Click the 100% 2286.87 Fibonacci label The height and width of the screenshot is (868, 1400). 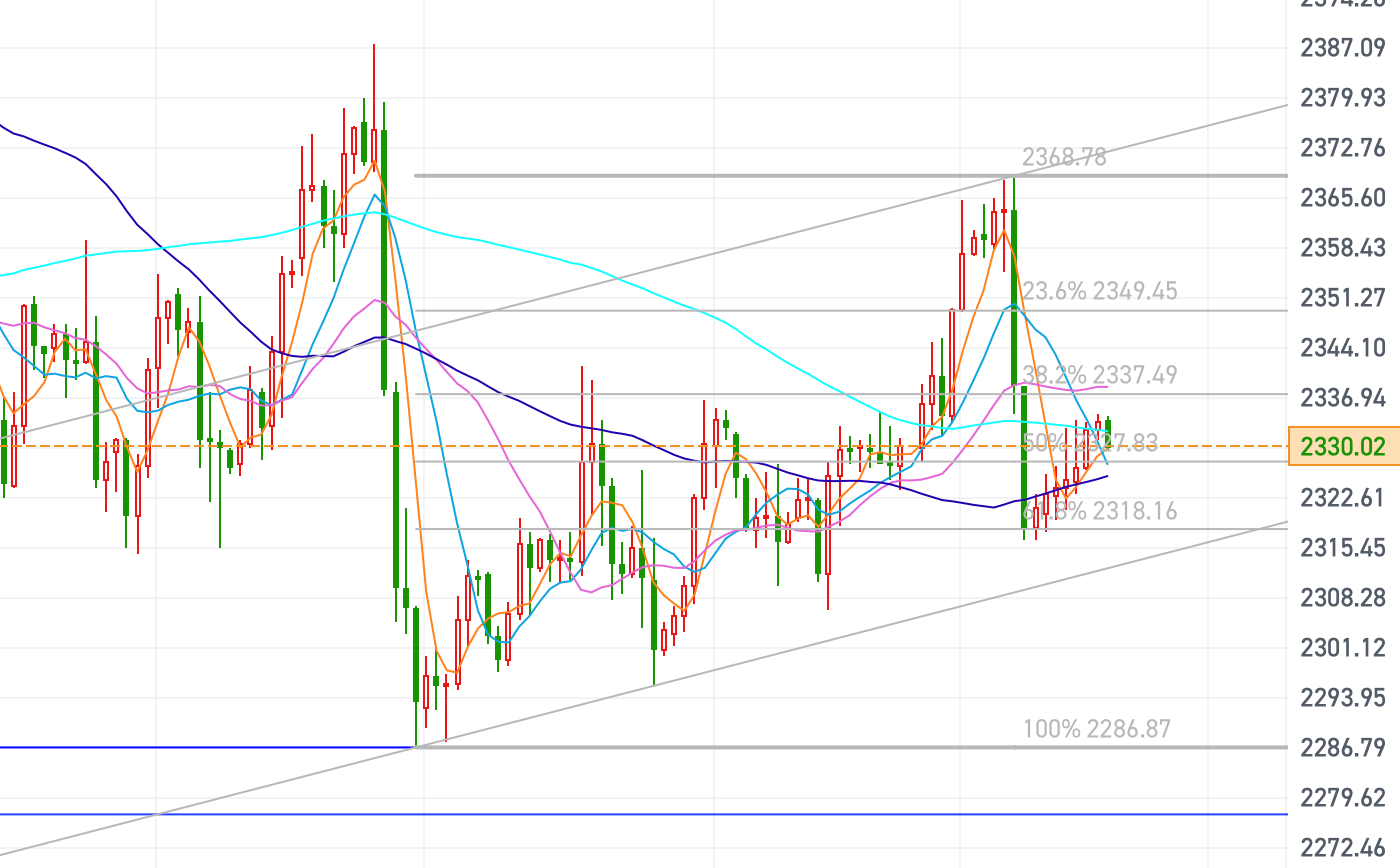pos(1097,728)
